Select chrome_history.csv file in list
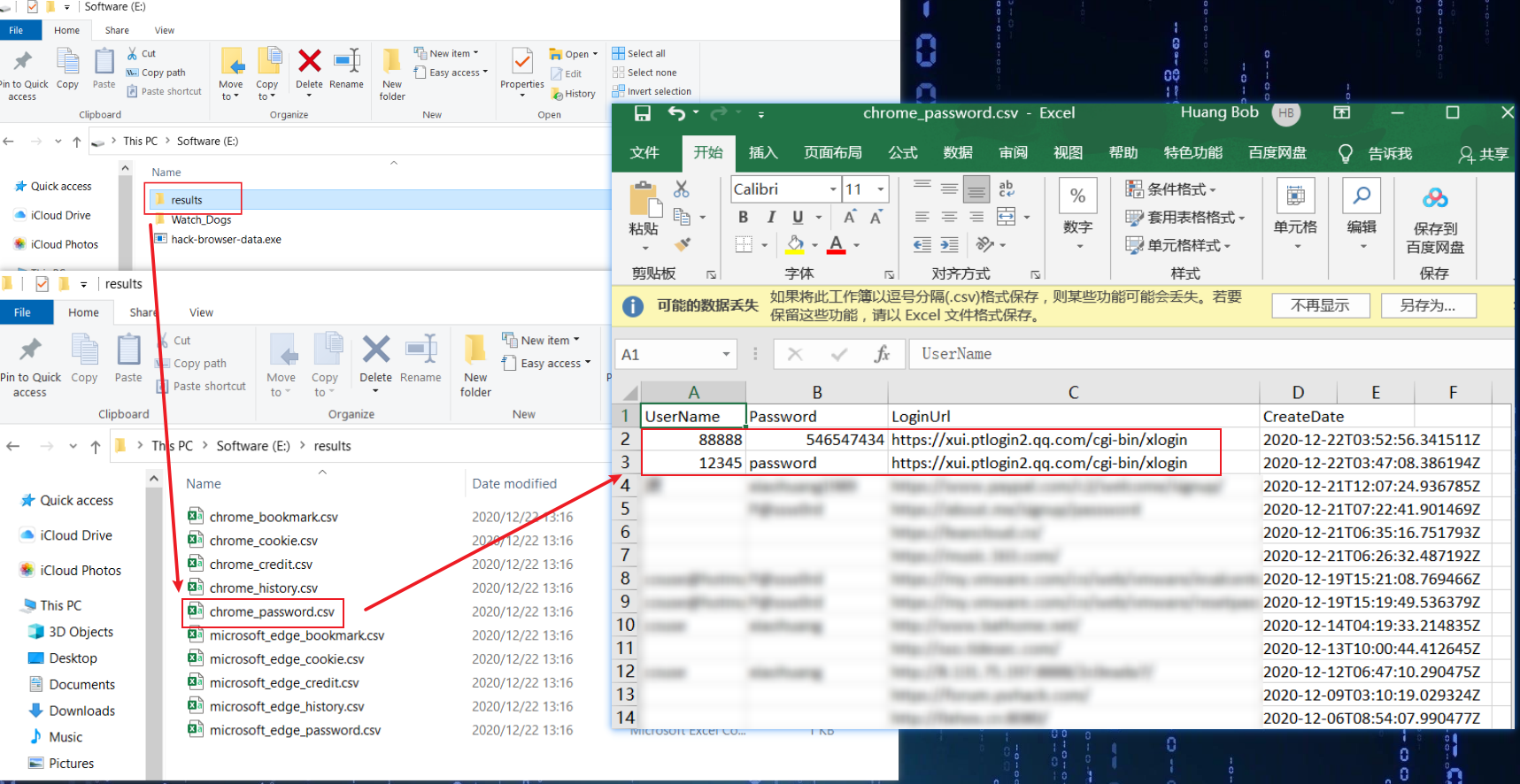This screenshot has width=1520, height=784. point(263,588)
